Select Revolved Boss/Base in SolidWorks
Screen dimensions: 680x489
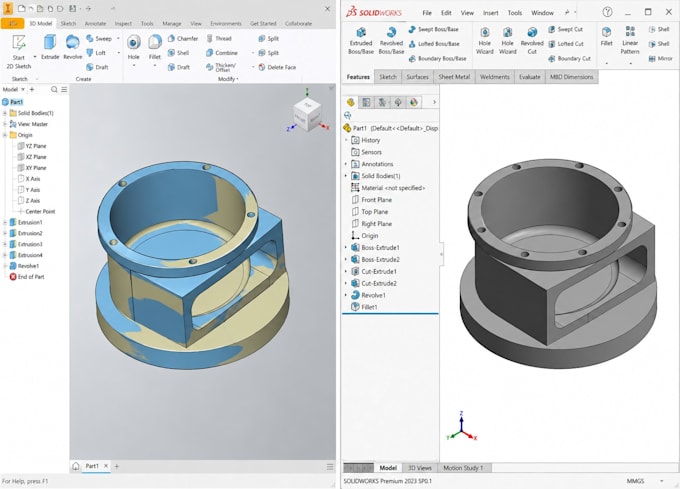(x=391, y=41)
